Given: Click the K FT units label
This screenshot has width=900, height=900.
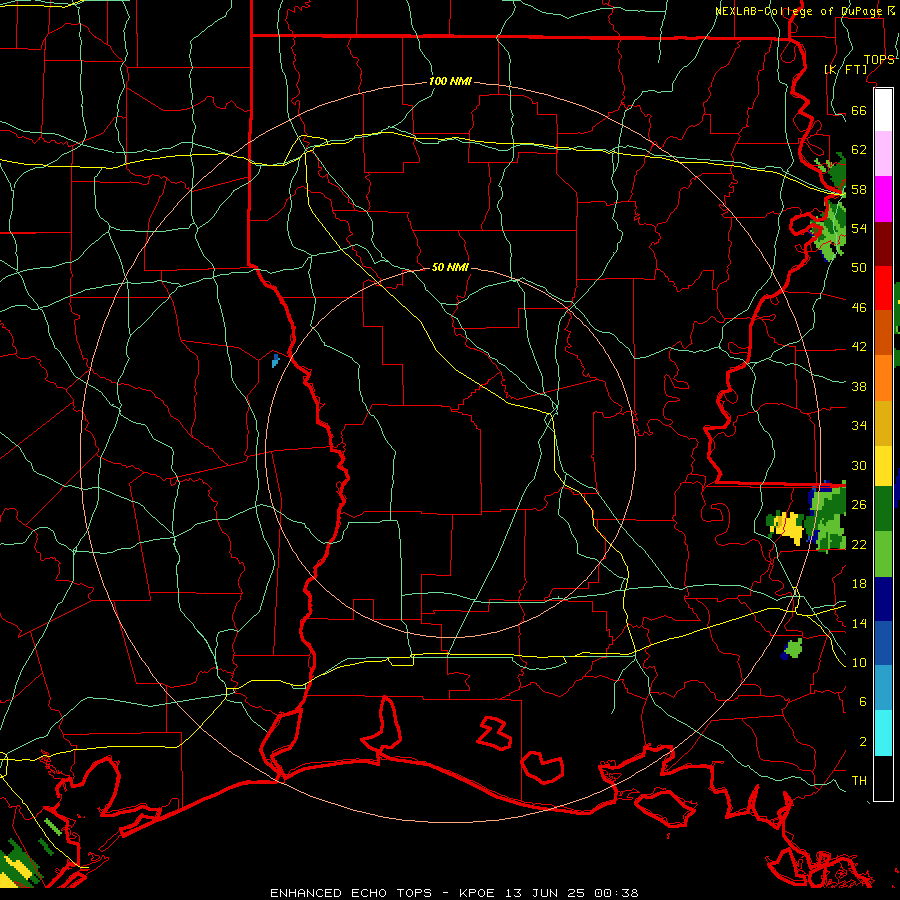Looking at the screenshot, I should 846,69.
